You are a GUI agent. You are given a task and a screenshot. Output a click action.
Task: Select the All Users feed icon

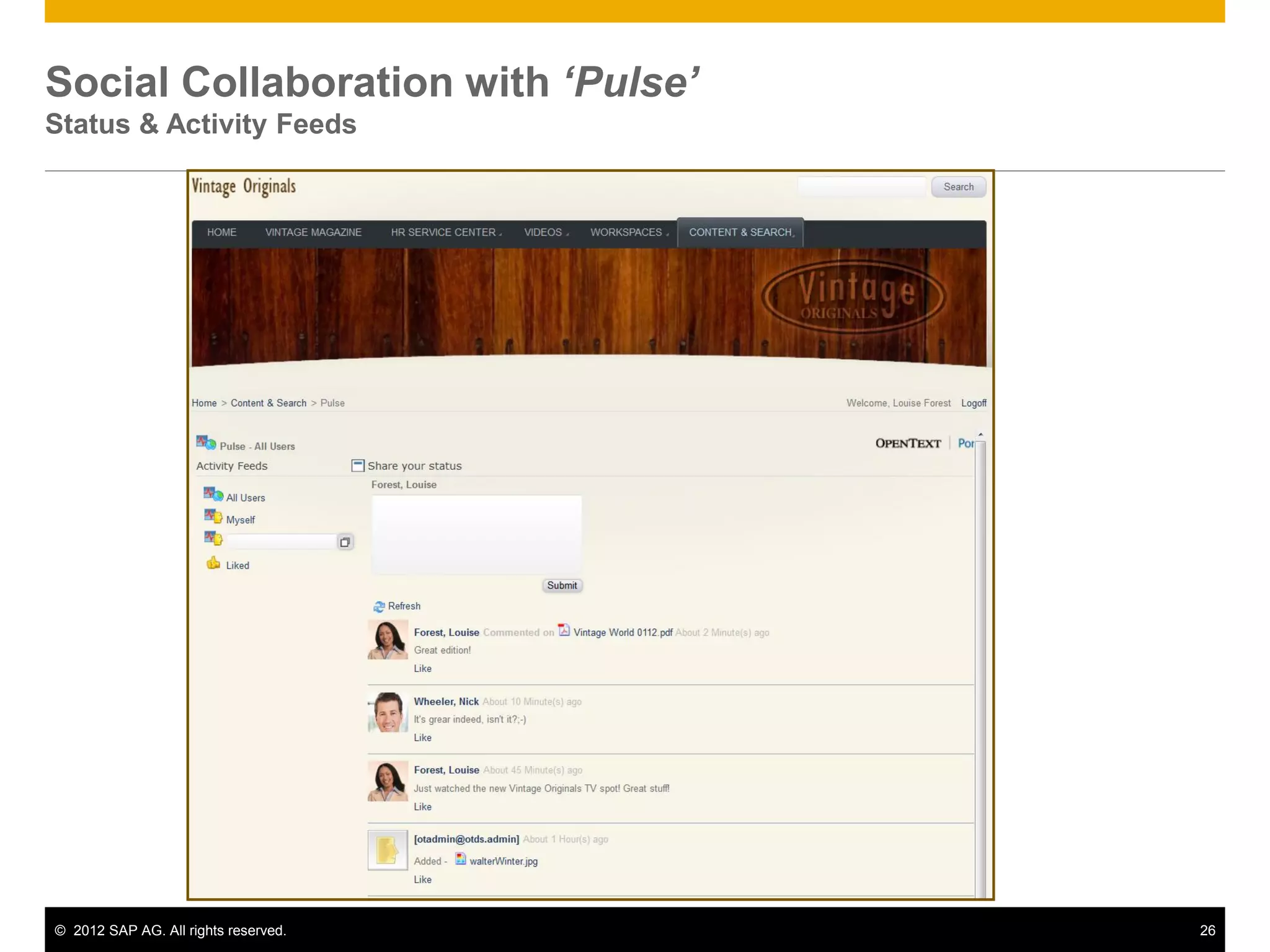coord(213,494)
